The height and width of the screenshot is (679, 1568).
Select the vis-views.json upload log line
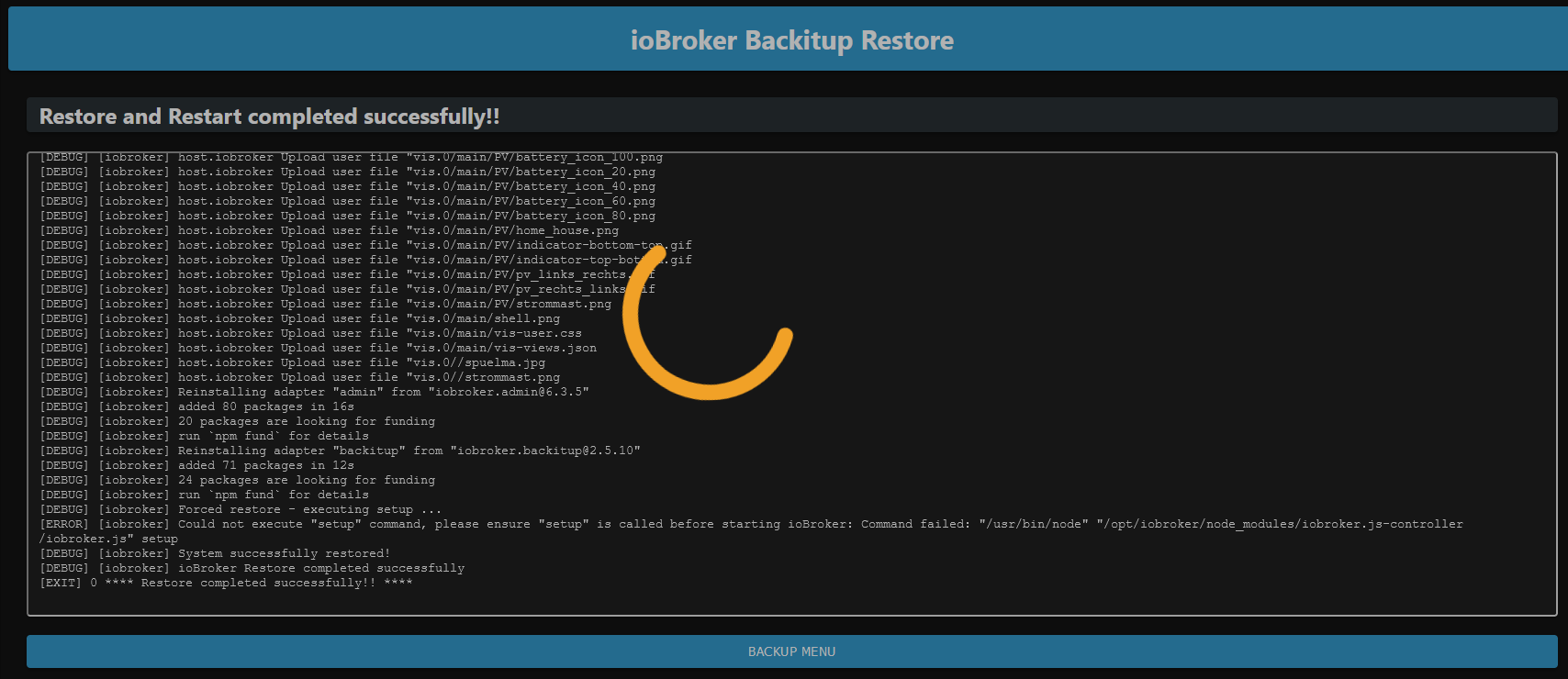(318, 348)
